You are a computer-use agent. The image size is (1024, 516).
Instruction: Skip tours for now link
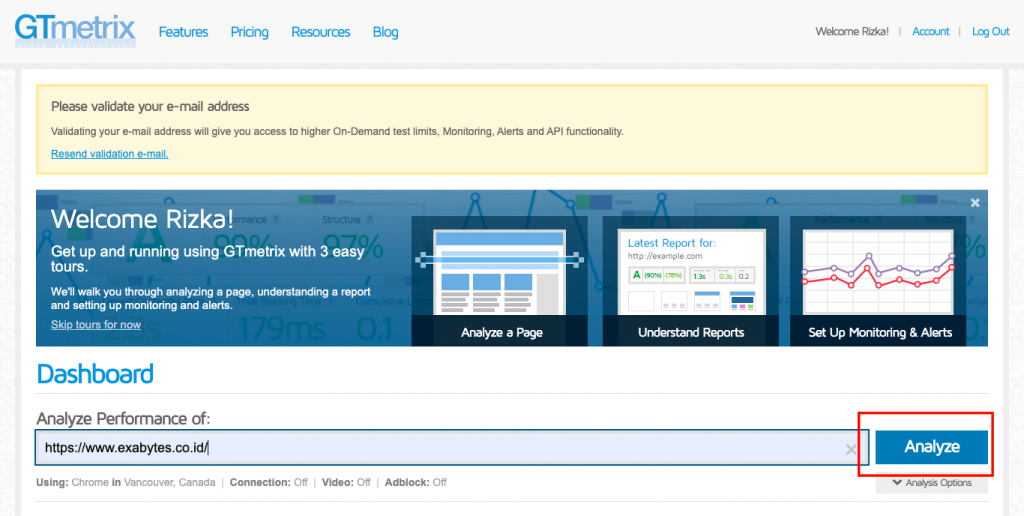pyautogui.click(x=96, y=325)
